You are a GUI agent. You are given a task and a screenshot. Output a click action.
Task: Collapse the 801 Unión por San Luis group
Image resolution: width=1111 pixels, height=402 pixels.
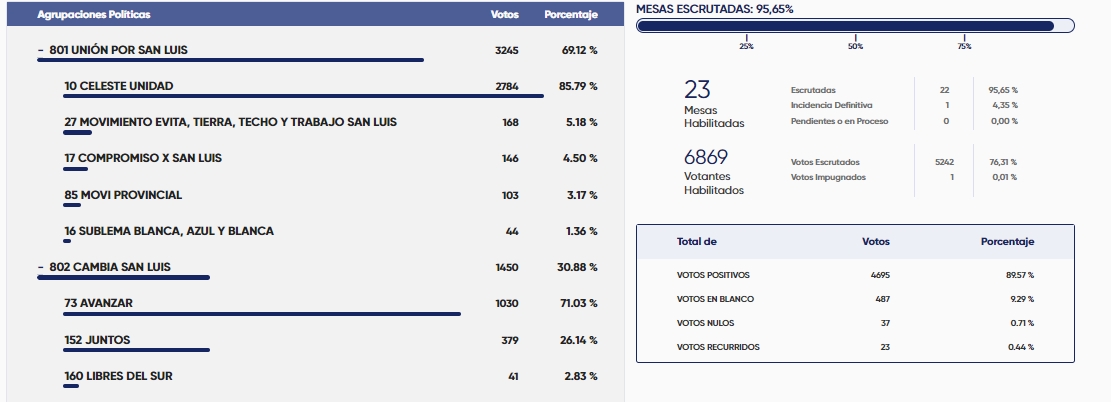40,50
